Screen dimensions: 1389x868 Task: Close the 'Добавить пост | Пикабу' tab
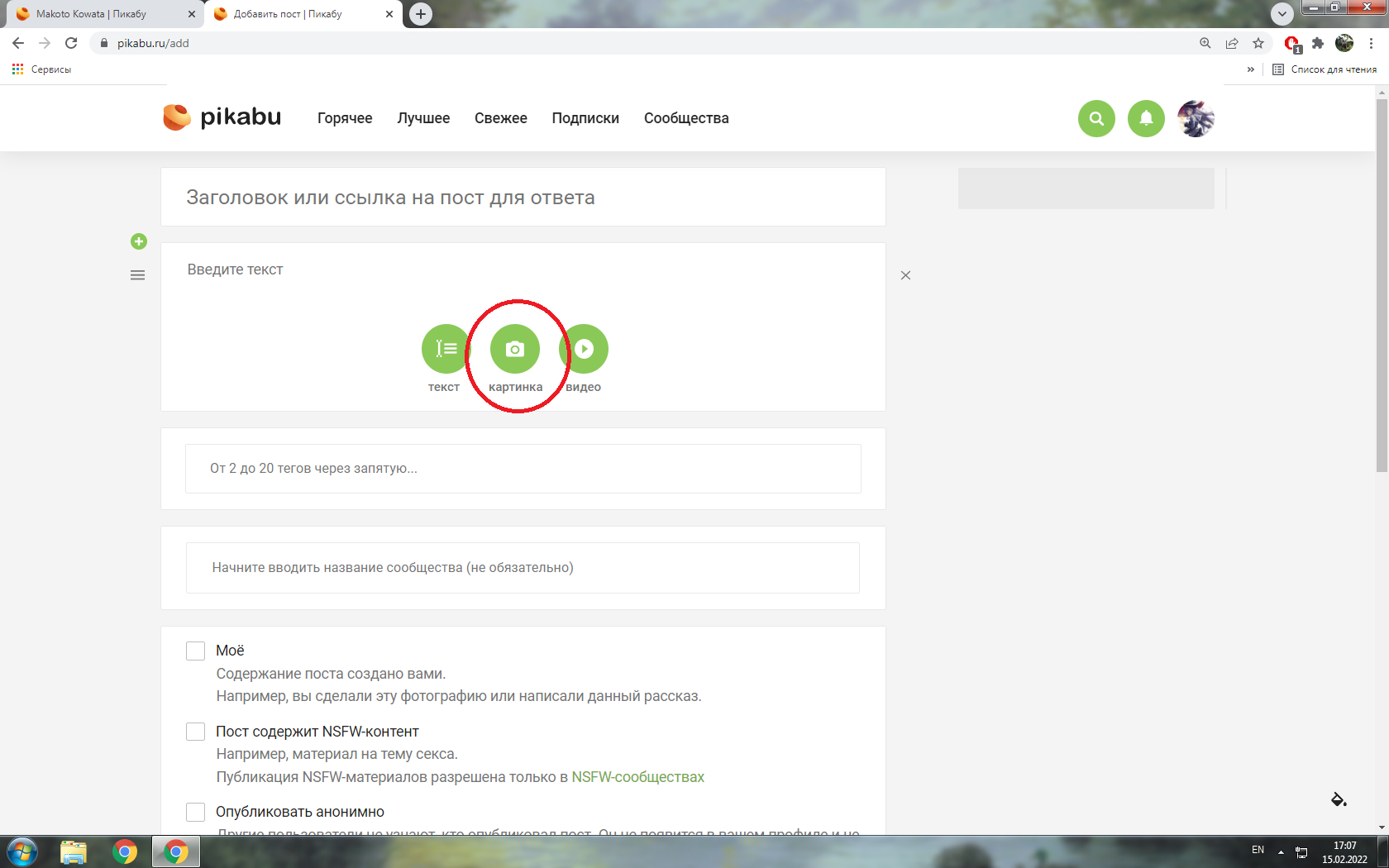[389, 14]
